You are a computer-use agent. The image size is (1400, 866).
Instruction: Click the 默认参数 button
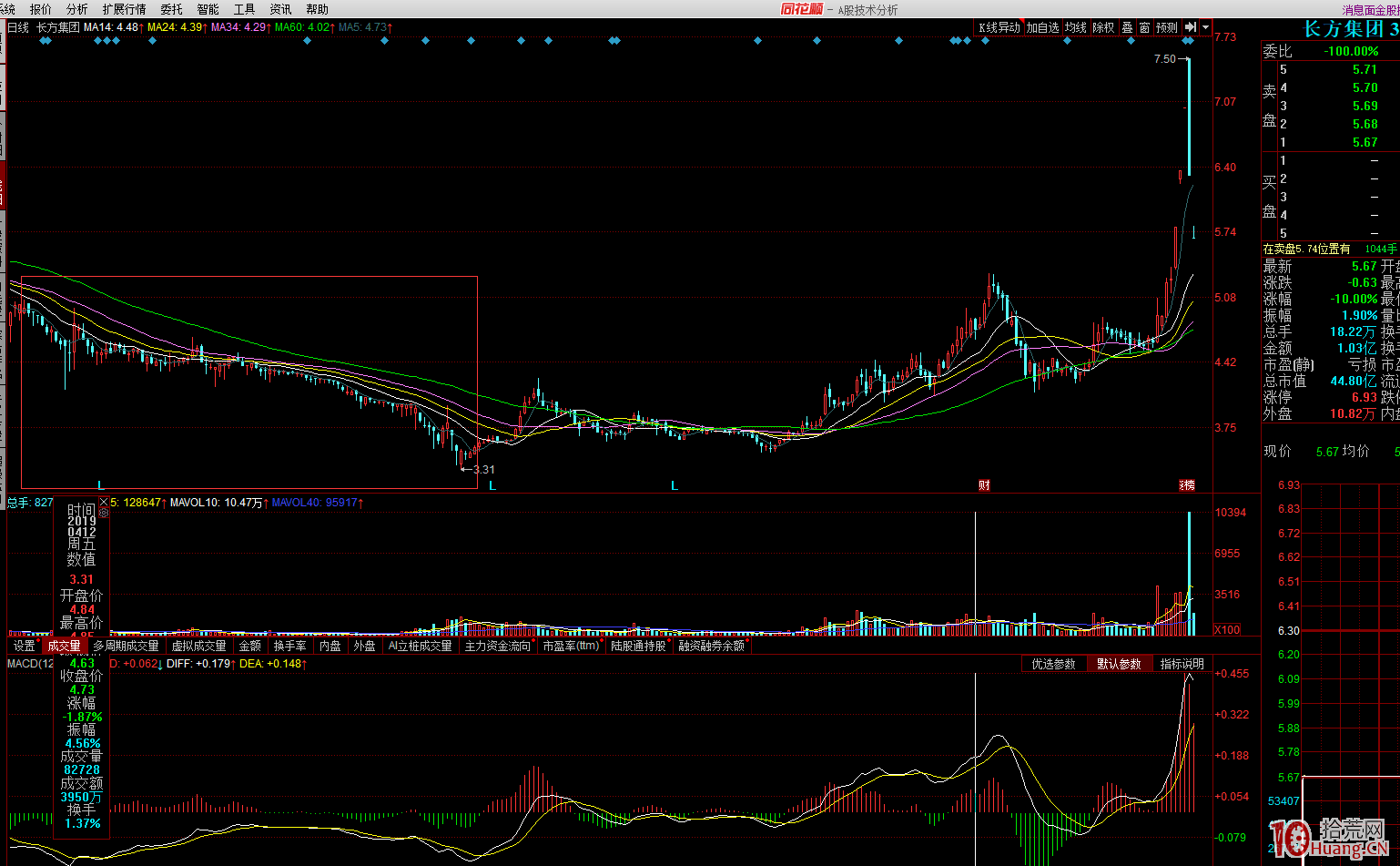click(1119, 664)
